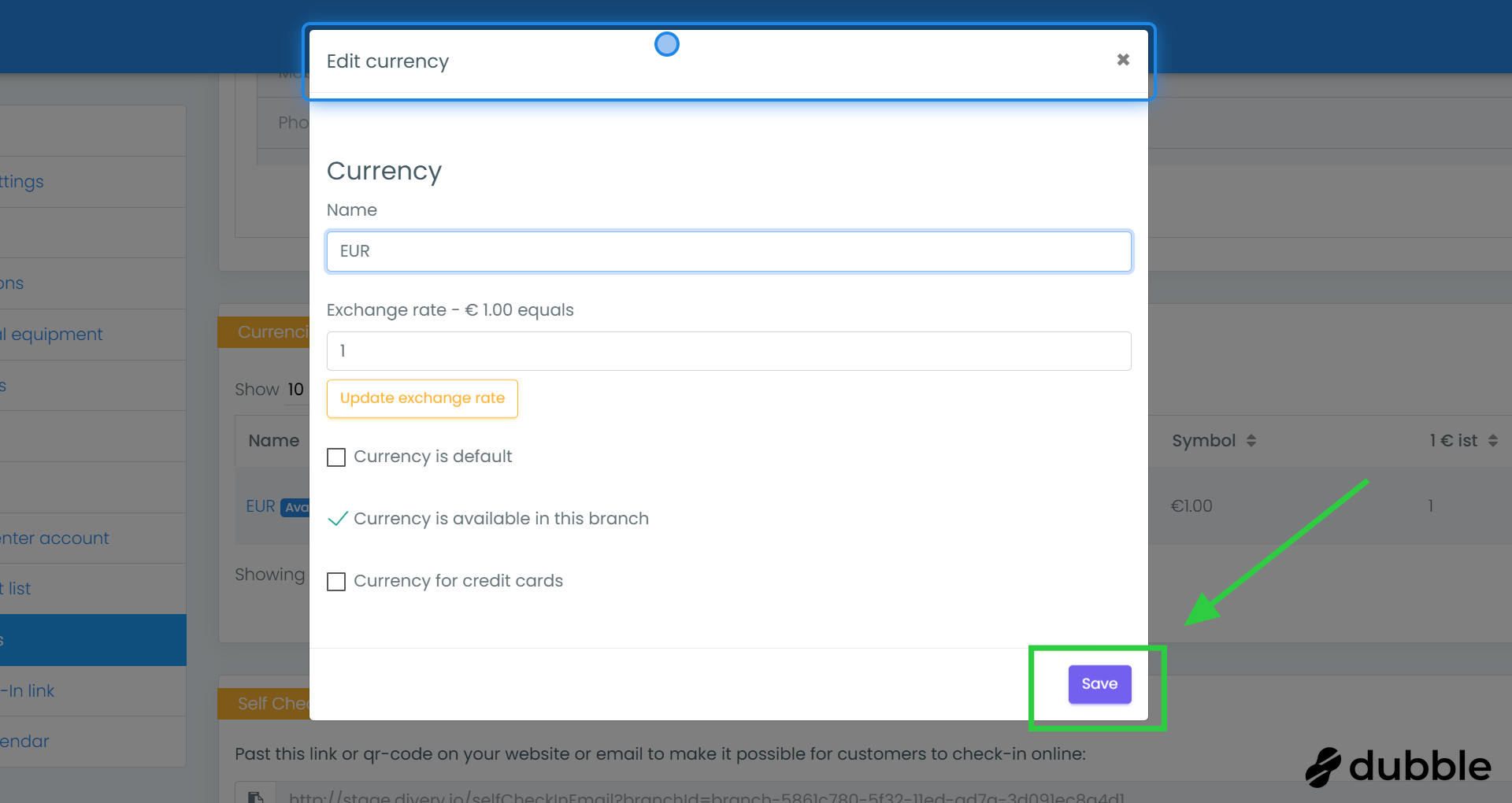1512x803 pixels.
Task: Click the Save button
Action: coord(1099,684)
